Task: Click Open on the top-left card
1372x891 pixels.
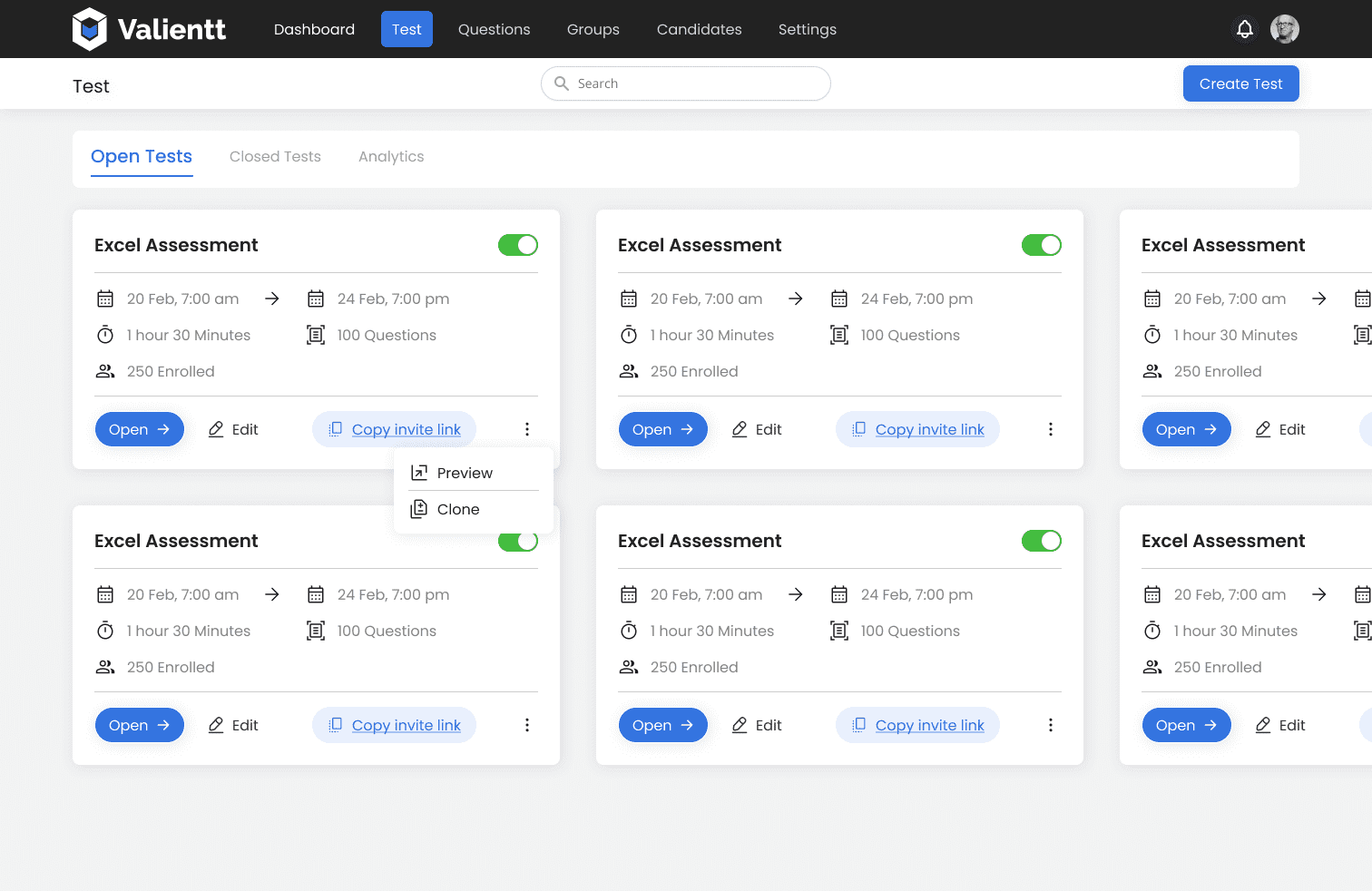Action: click(140, 429)
